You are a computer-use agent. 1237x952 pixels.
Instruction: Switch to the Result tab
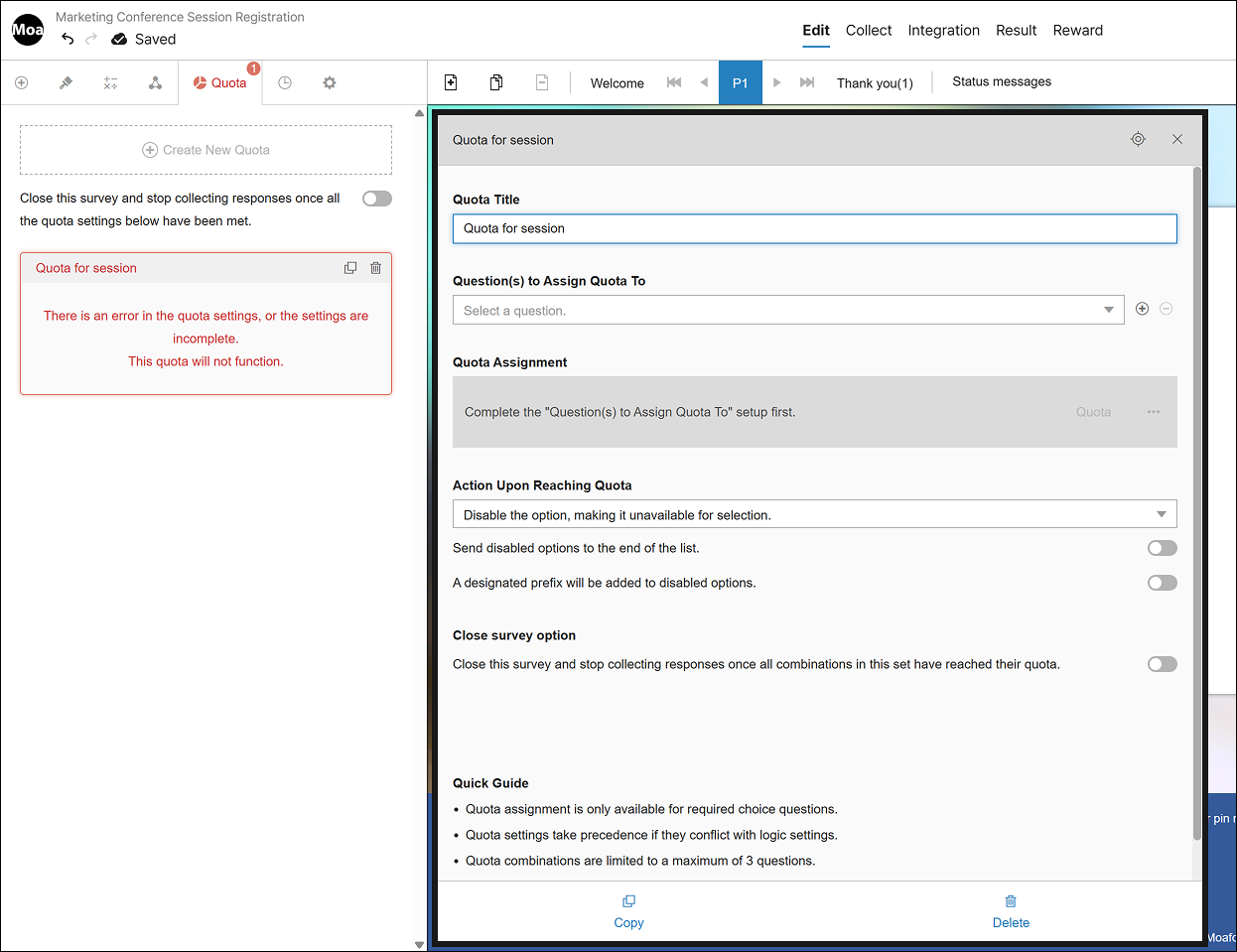tap(1017, 31)
